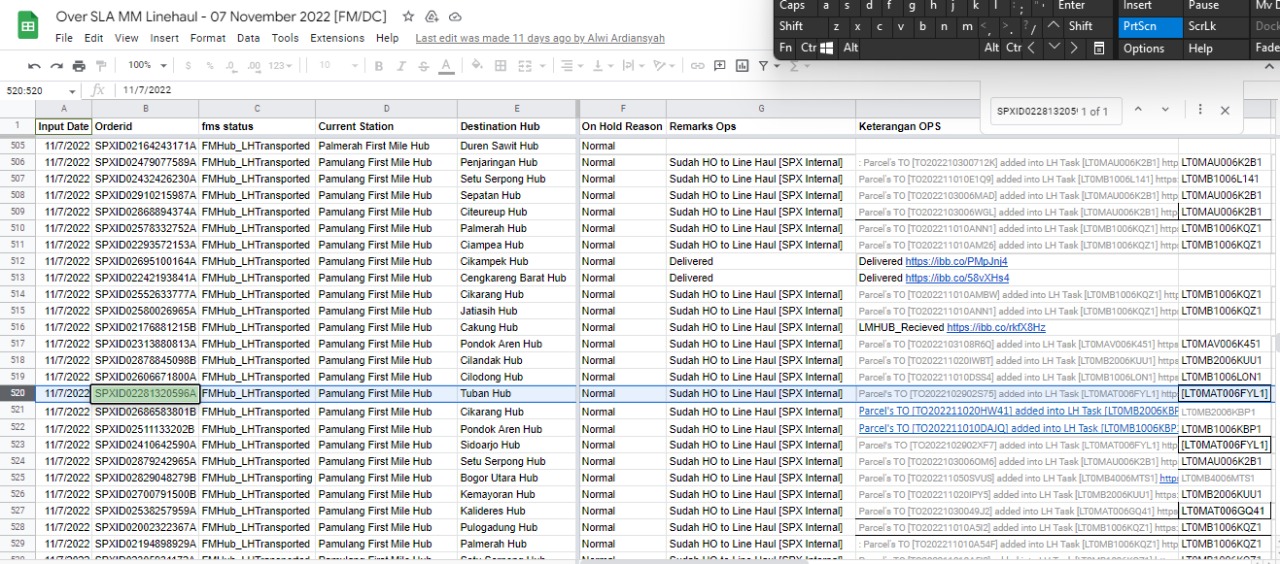Toggle bold formatting
The image size is (1280, 564).
click(x=379, y=66)
